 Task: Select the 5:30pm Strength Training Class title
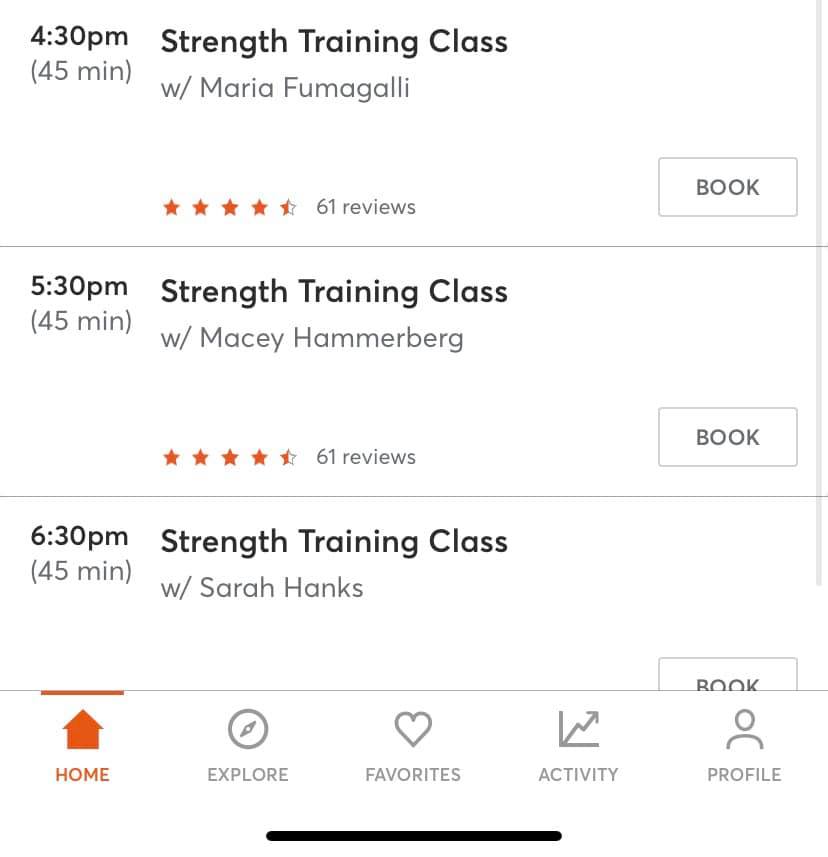[x=334, y=292]
